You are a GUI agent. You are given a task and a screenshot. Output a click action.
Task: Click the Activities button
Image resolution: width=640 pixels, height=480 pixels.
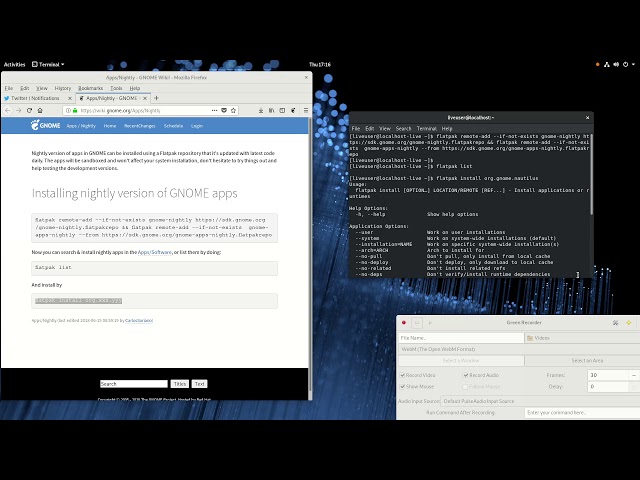coord(14,64)
